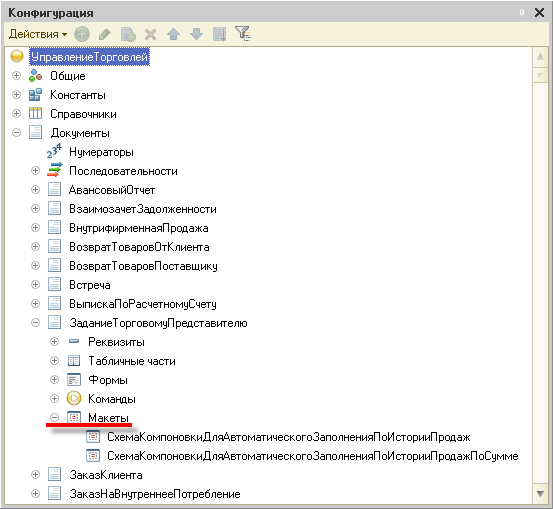Click the Команды play circle icon
The image size is (553, 509).
point(74,399)
